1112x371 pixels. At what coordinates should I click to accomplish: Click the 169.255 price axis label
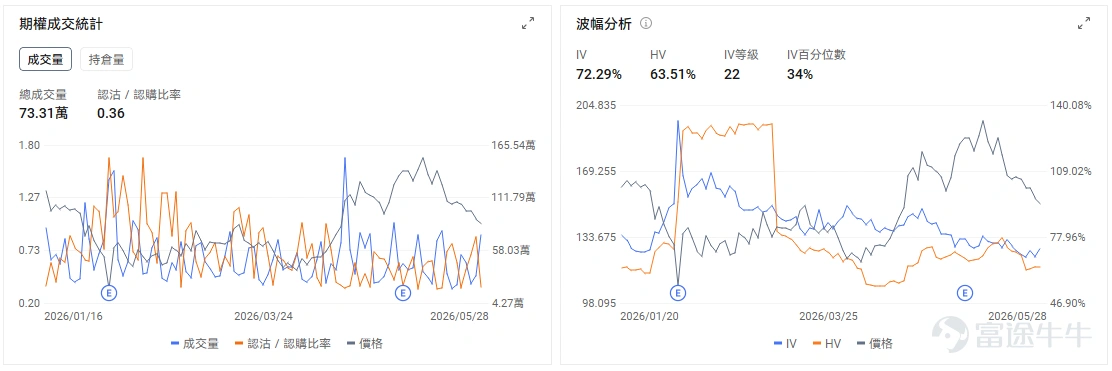[x=597, y=172]
